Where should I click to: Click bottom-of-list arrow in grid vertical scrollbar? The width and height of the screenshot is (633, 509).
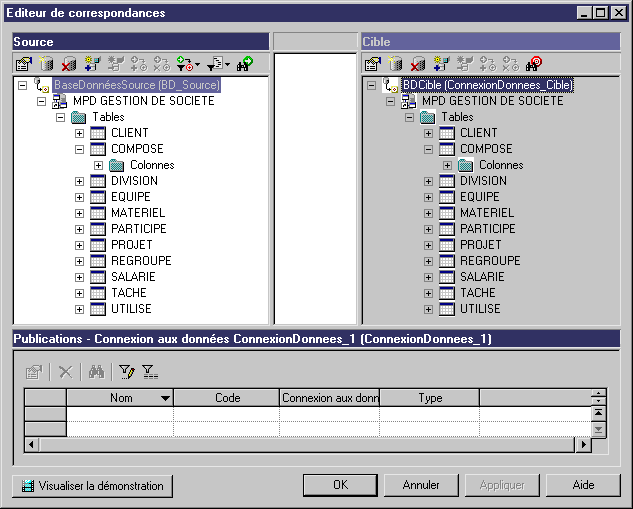[598, 429]
